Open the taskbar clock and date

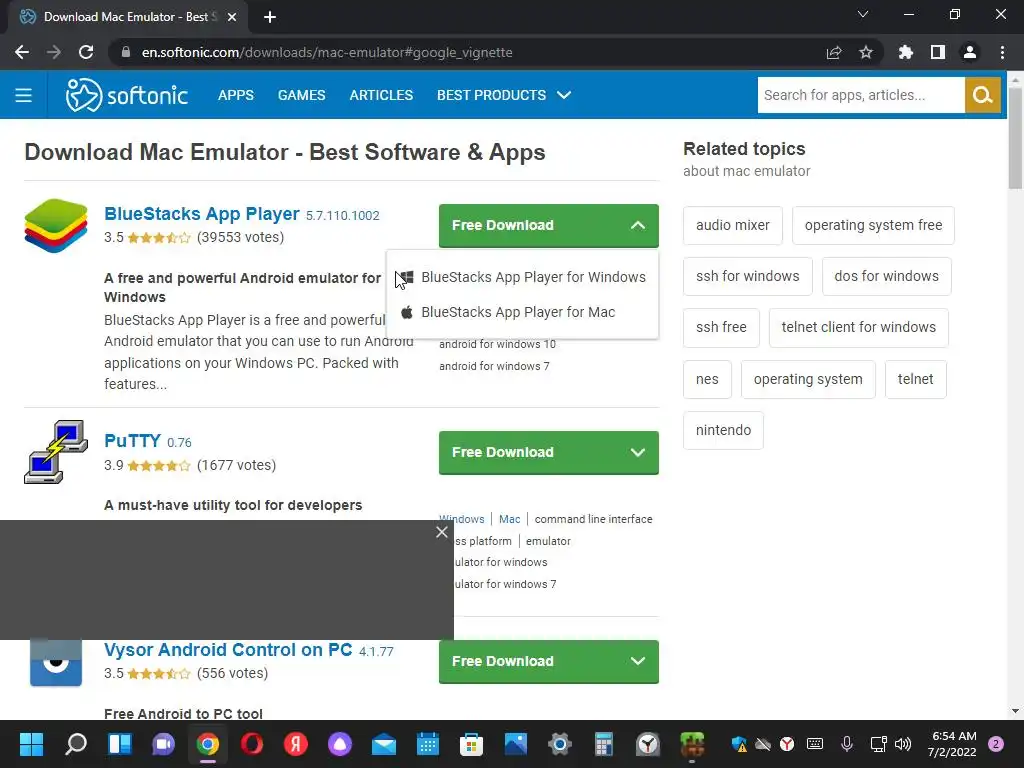pos(952,744)
